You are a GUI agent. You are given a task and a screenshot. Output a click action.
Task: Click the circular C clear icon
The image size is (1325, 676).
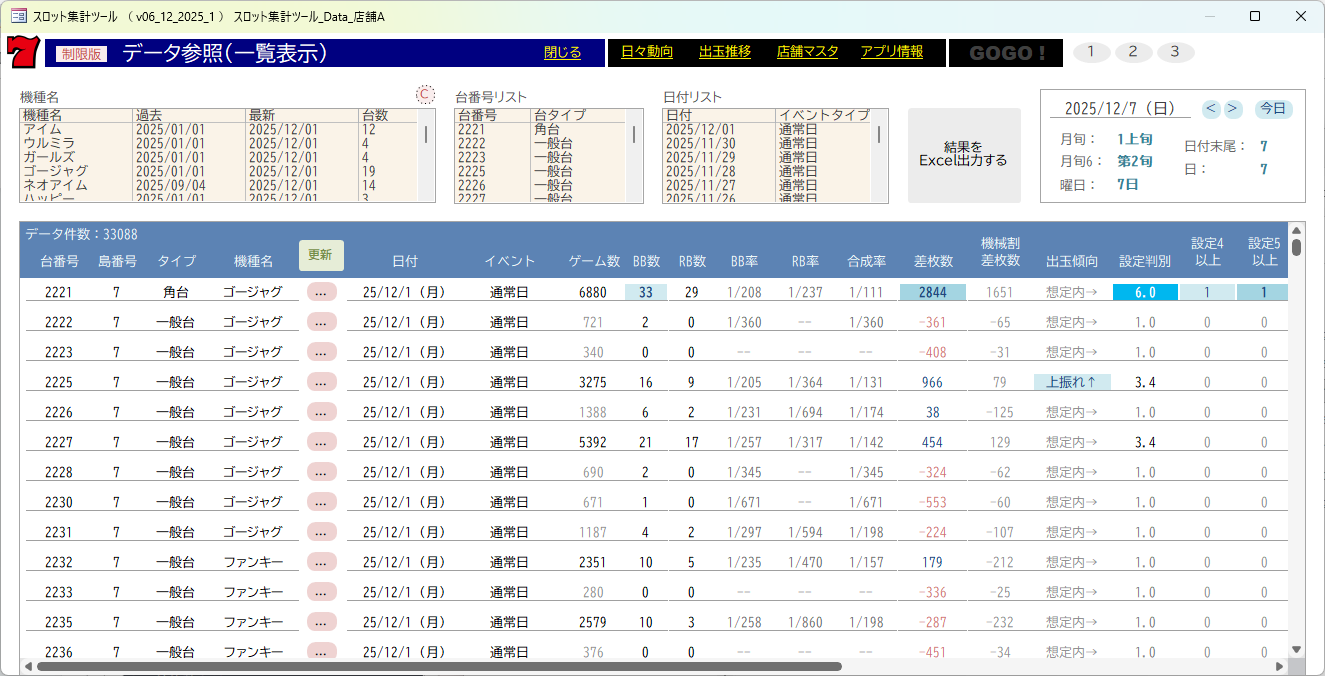tap(425, 94)
